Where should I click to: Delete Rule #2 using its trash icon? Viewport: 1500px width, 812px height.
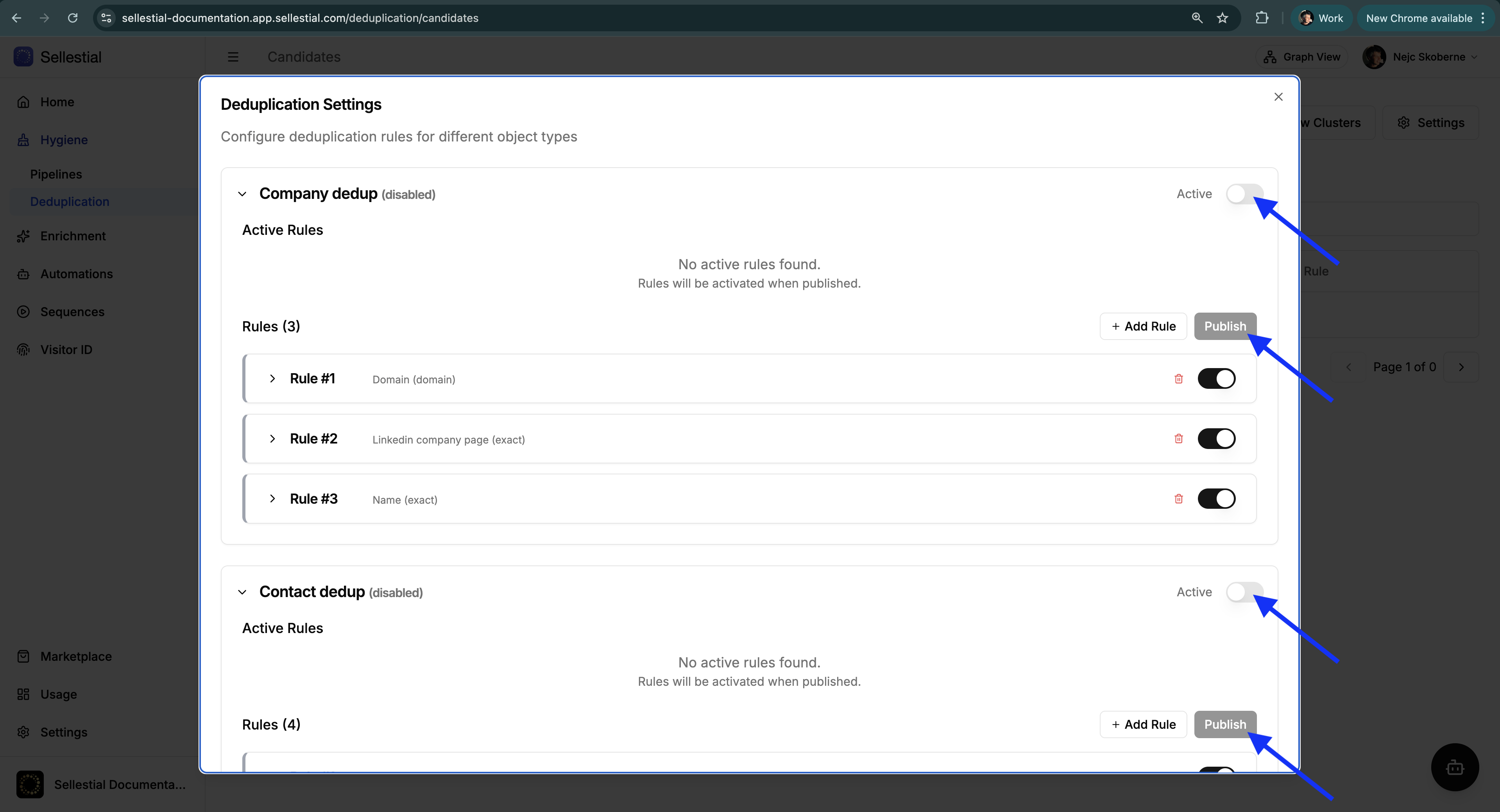pyautogui.click(x=1179, y=438)
